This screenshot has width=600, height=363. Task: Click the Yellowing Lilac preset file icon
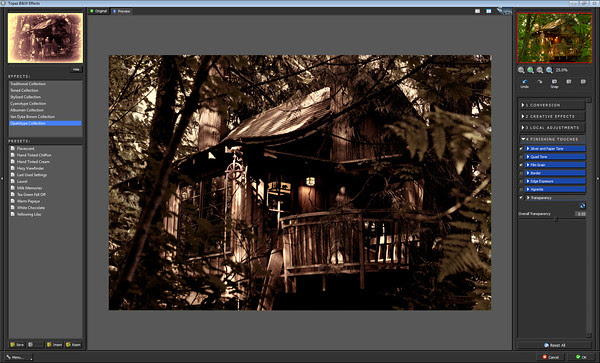point(13,214)
